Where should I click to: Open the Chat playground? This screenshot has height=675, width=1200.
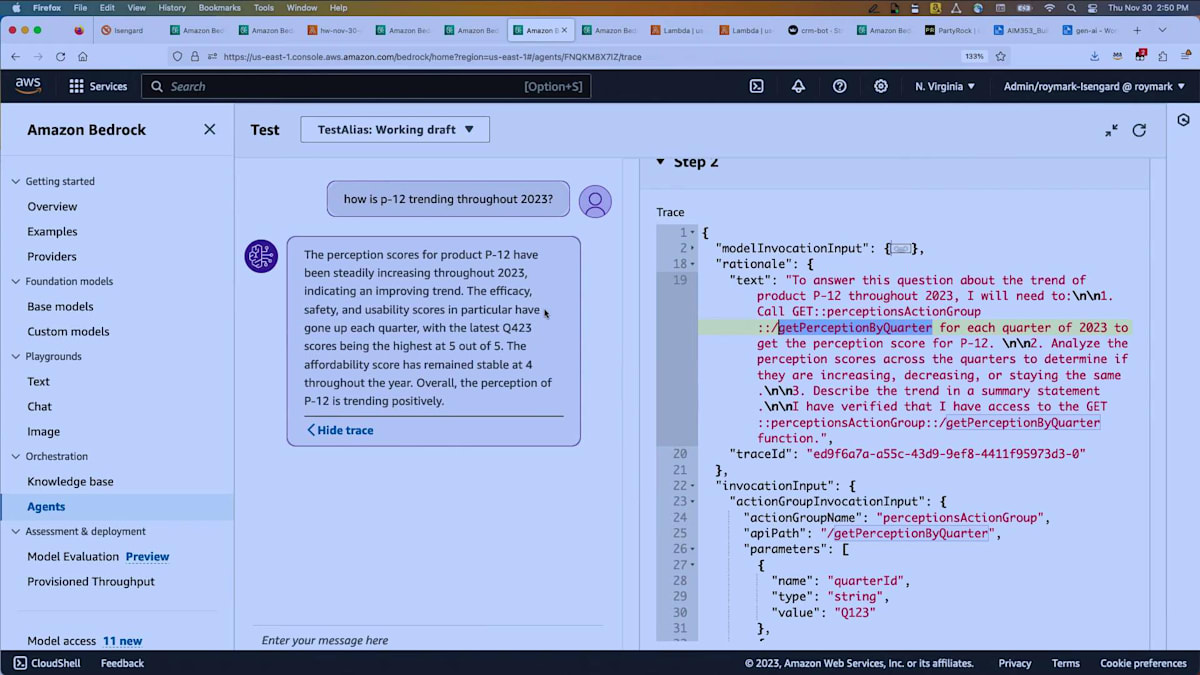point(39,407)
